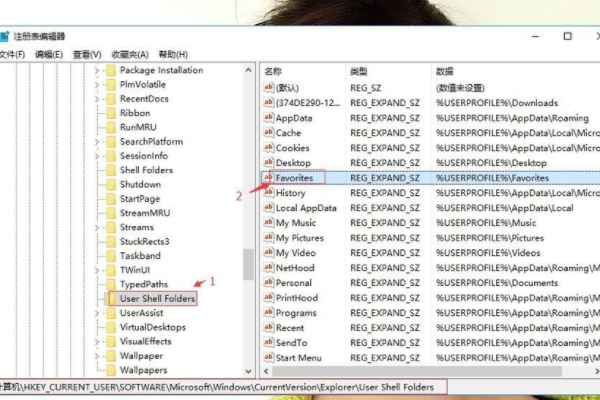Expand the Package Installation key

tap(98, 71)
